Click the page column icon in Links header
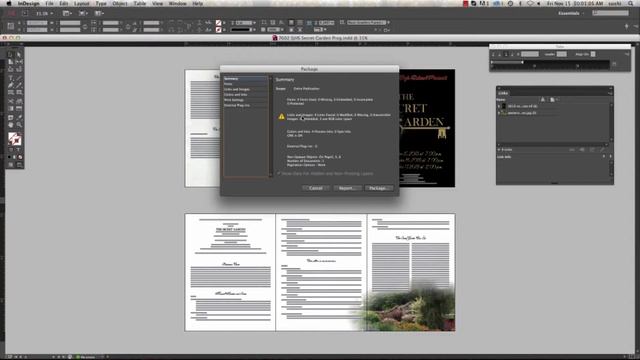This screenshot has height=360, width=640. [552, 100]
